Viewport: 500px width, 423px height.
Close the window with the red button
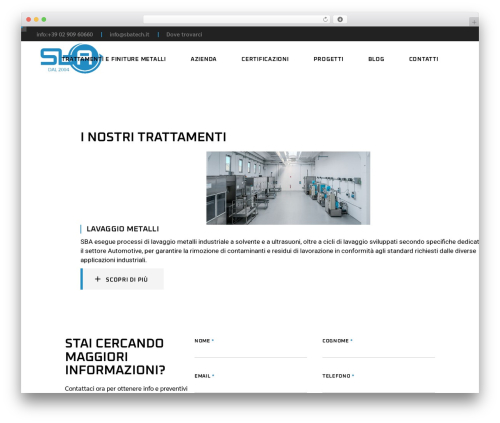29,20
